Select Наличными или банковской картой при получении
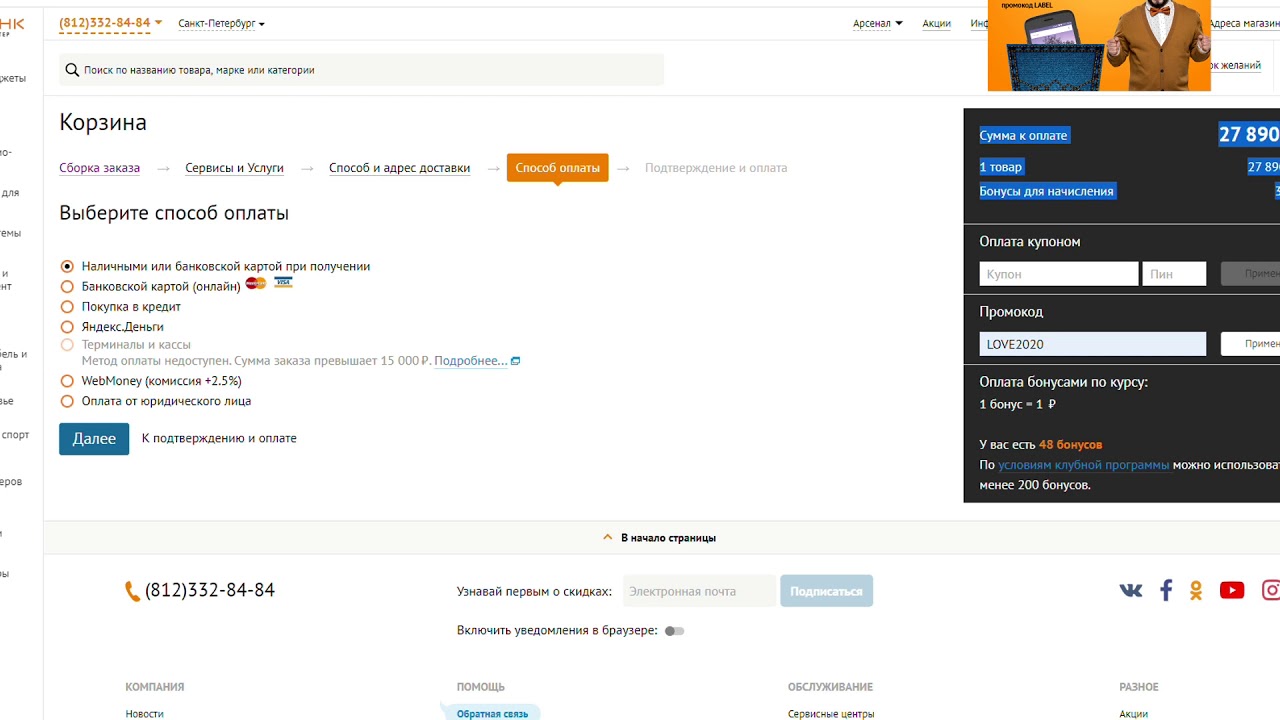The image size is (1280, 720). (x=67, y=266)
